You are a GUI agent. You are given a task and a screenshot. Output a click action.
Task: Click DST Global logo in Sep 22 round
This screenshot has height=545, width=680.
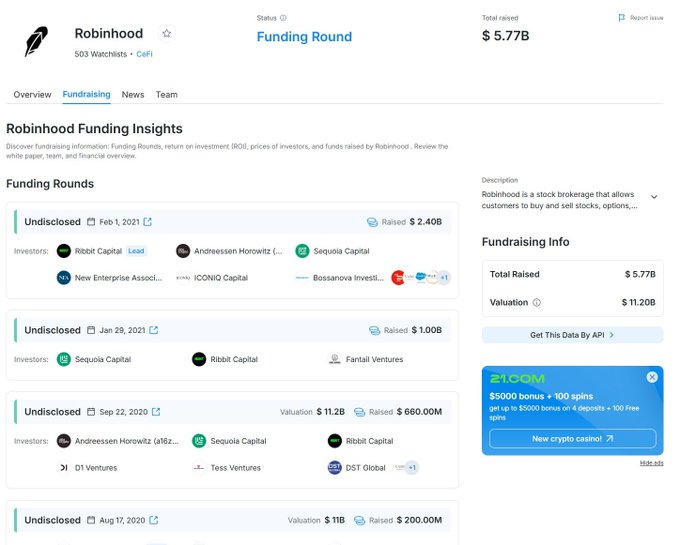334,467
